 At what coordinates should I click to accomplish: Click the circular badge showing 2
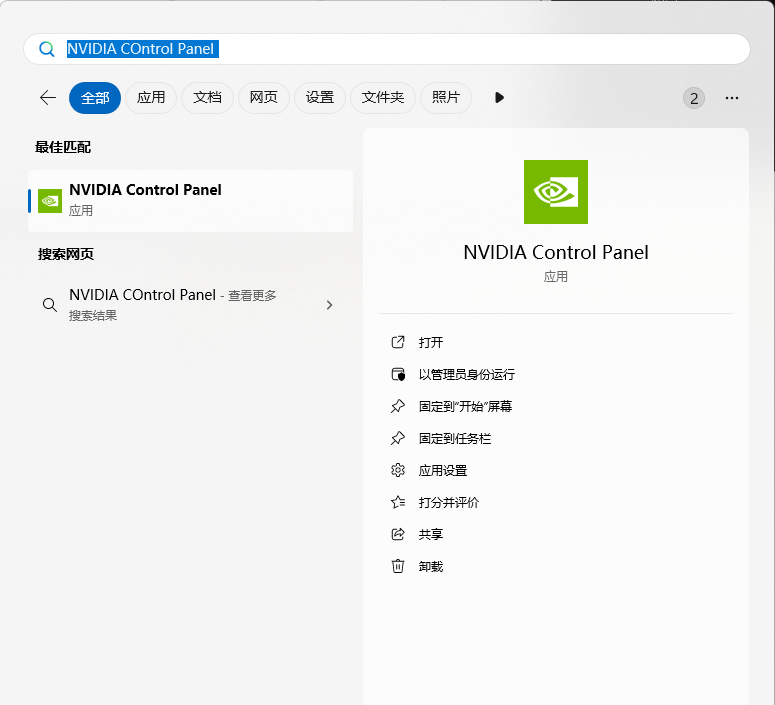coord(694,98)
